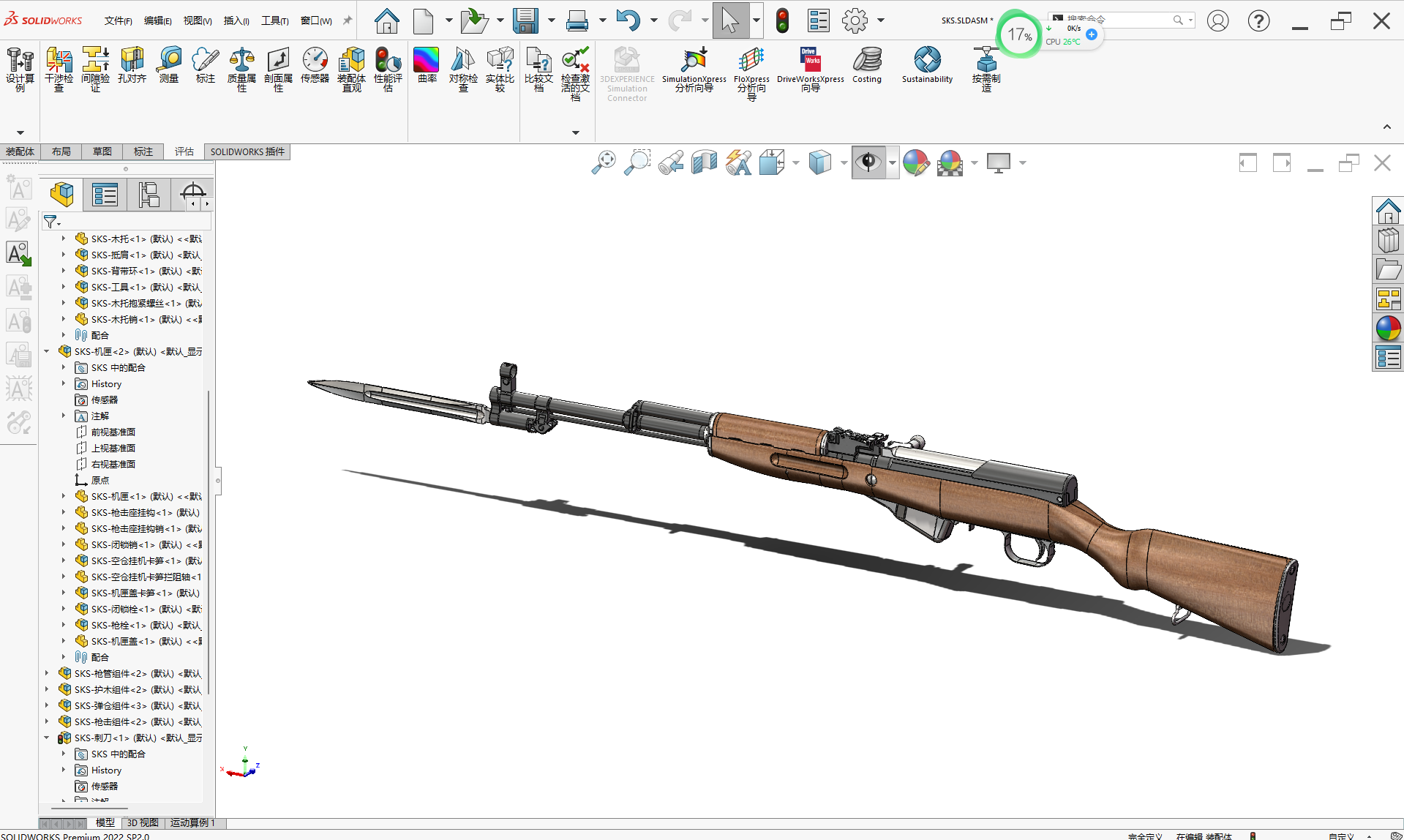Open 文件(F) menu
1404x840 pixels.
pyautogui.click(x=118, y=20)
